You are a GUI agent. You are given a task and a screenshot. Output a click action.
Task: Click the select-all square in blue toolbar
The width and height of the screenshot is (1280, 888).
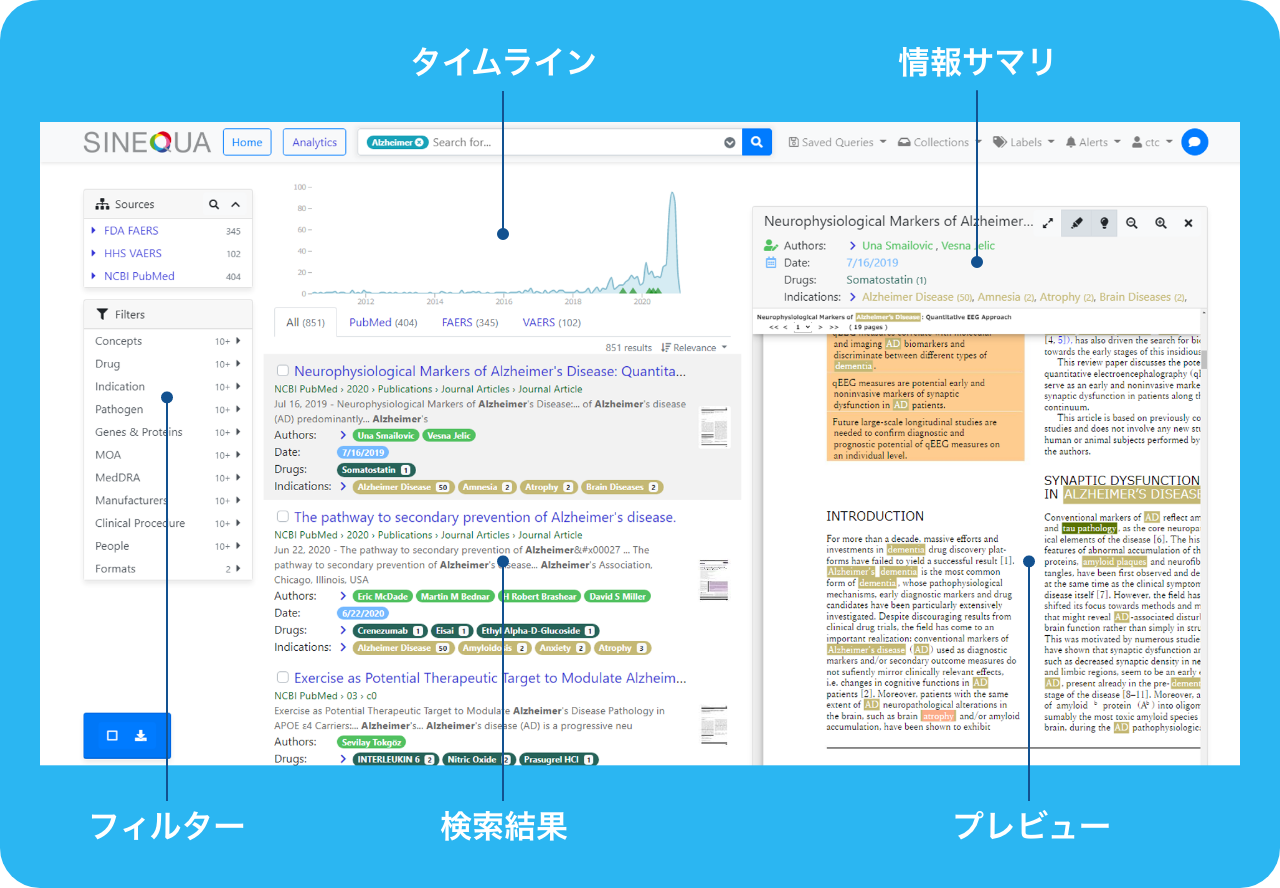(112, 735)
